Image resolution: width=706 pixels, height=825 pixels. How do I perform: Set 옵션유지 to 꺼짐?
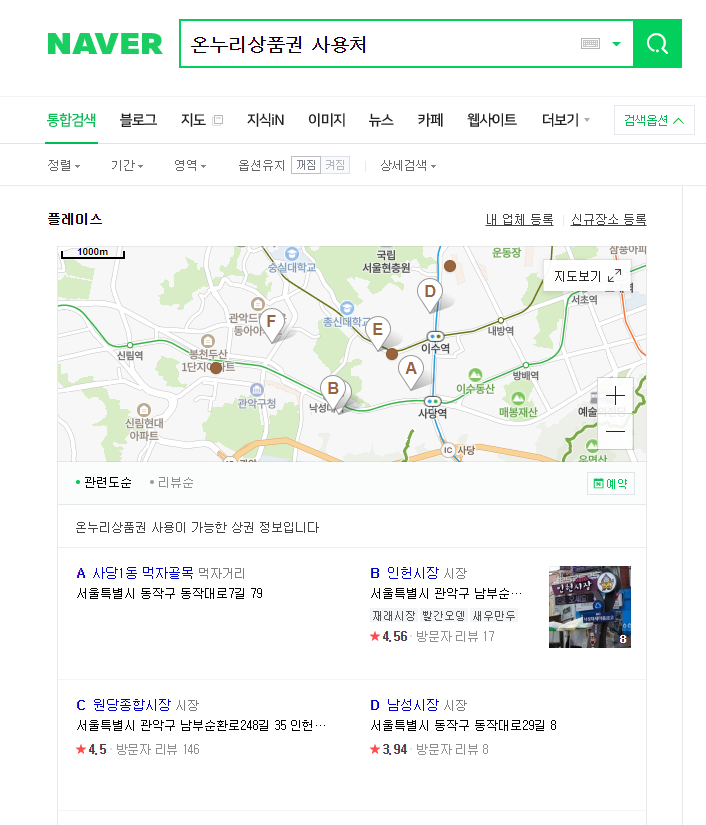click(306, 165)
